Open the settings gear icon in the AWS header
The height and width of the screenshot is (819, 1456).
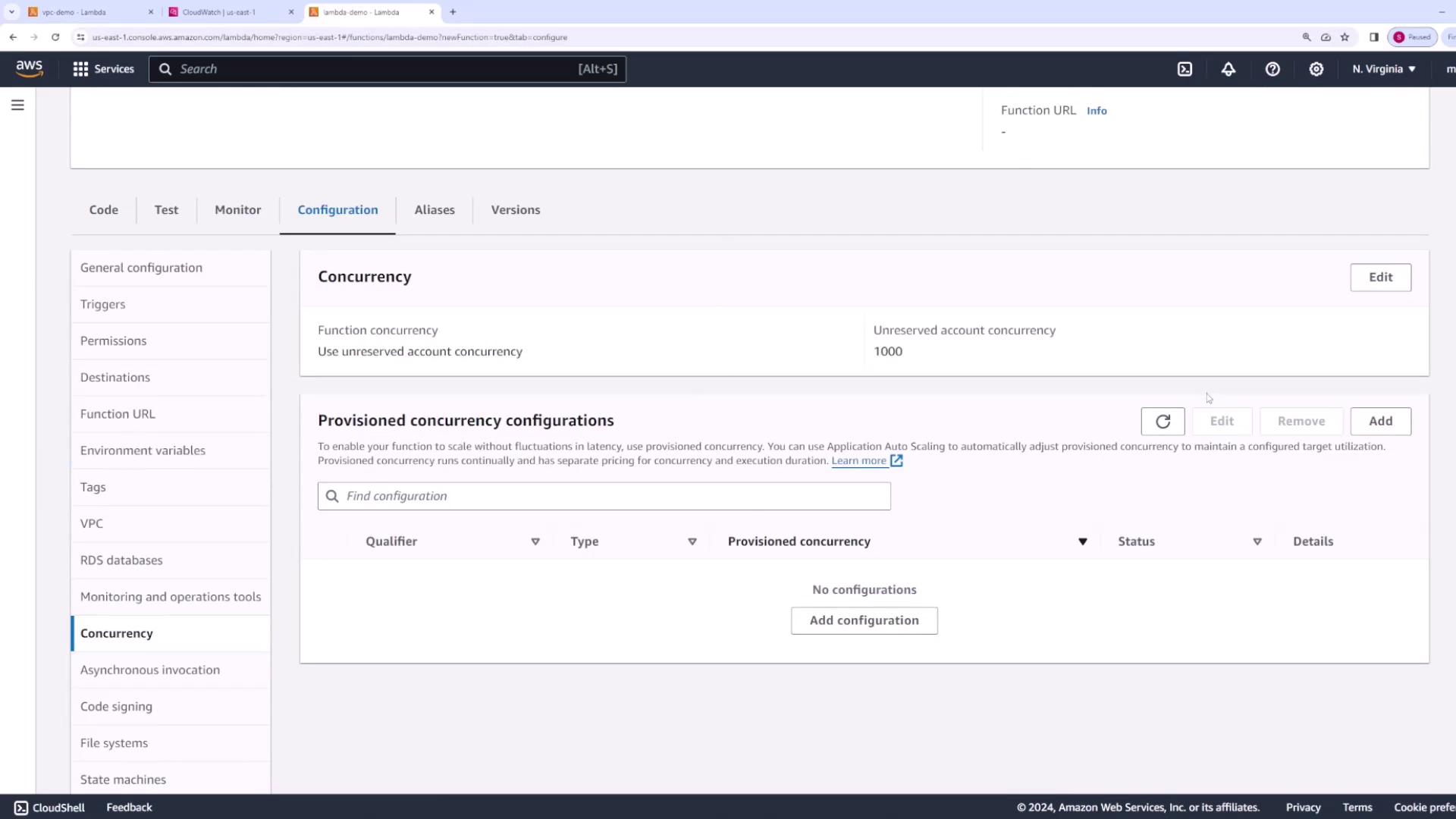click(1316, 69)
